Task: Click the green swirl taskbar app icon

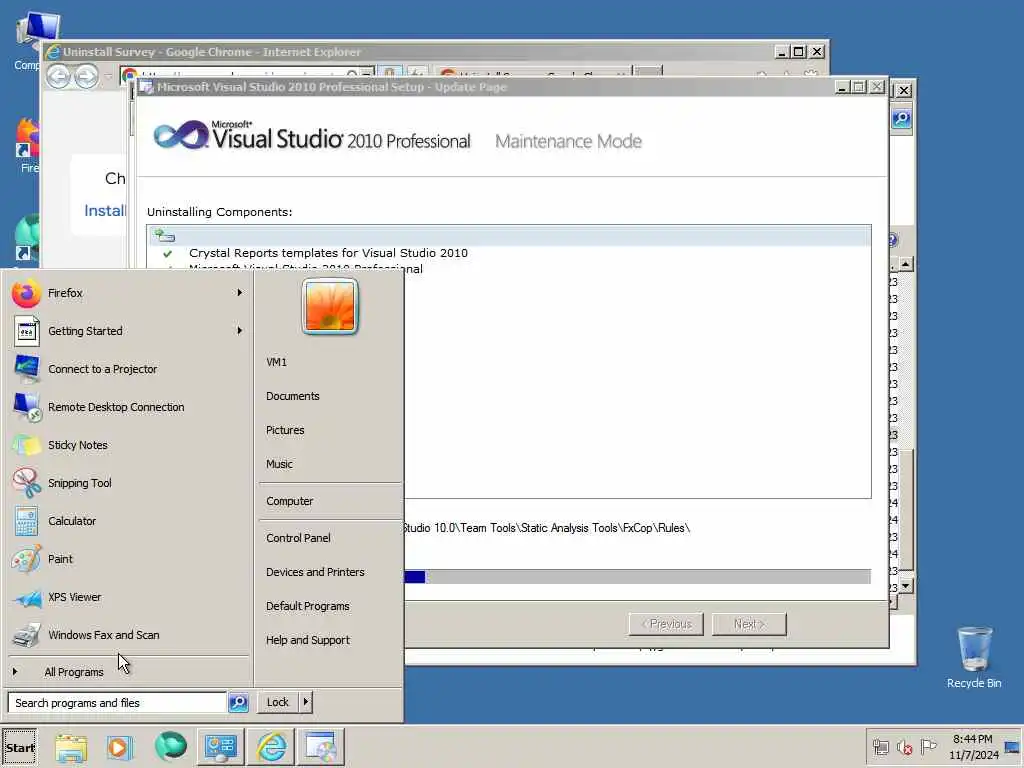Action: (x=170, y=746)
